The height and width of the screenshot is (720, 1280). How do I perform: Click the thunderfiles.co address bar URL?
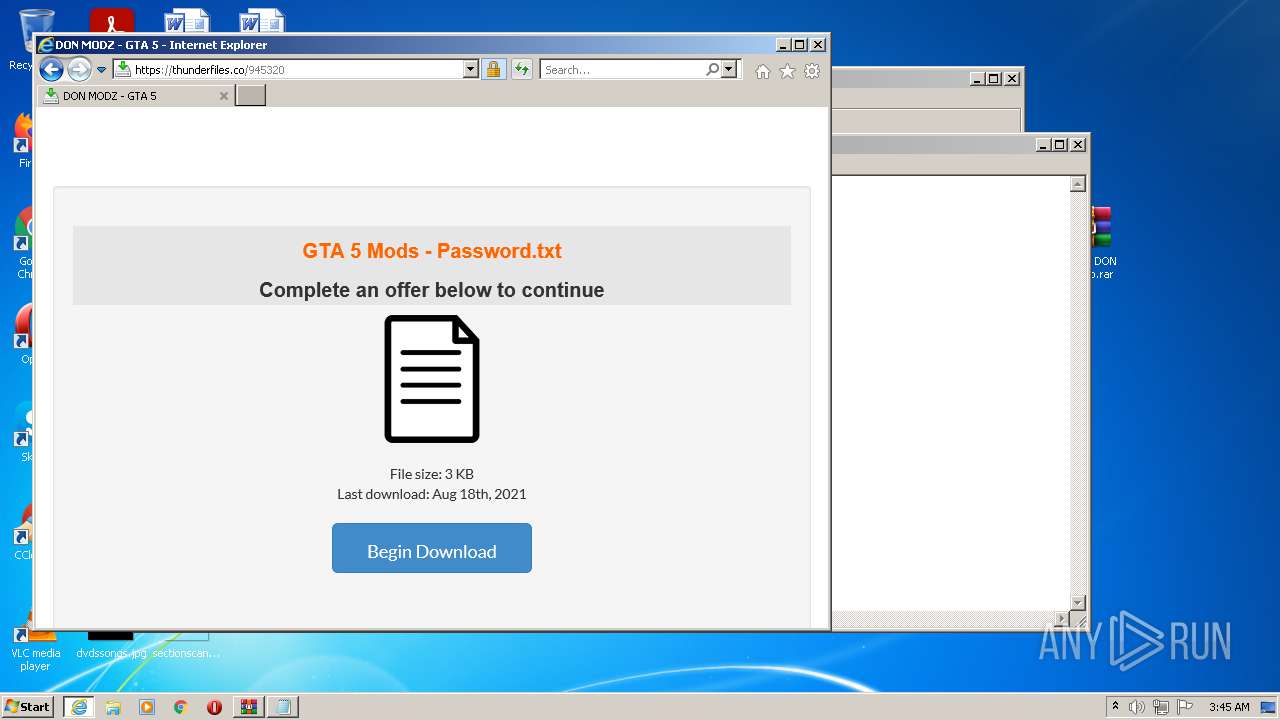(x=209, y=70)
